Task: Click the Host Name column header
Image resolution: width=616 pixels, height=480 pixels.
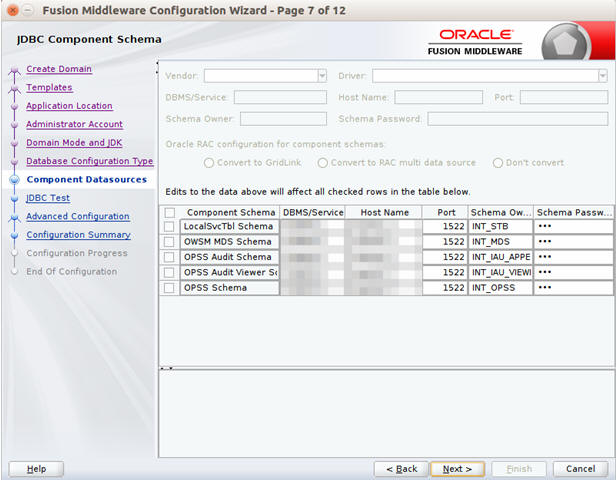Action: (x=384, y=213)
